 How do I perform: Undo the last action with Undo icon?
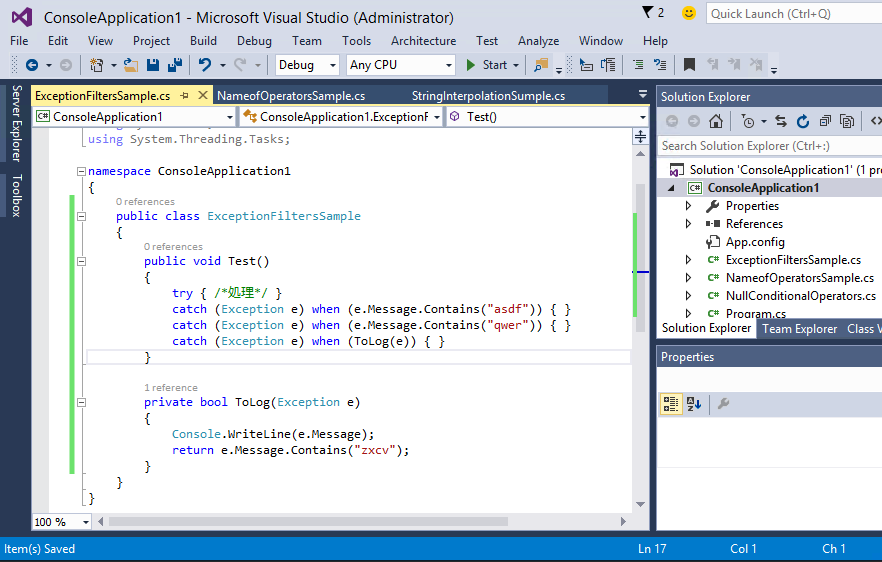click(205, 65)
